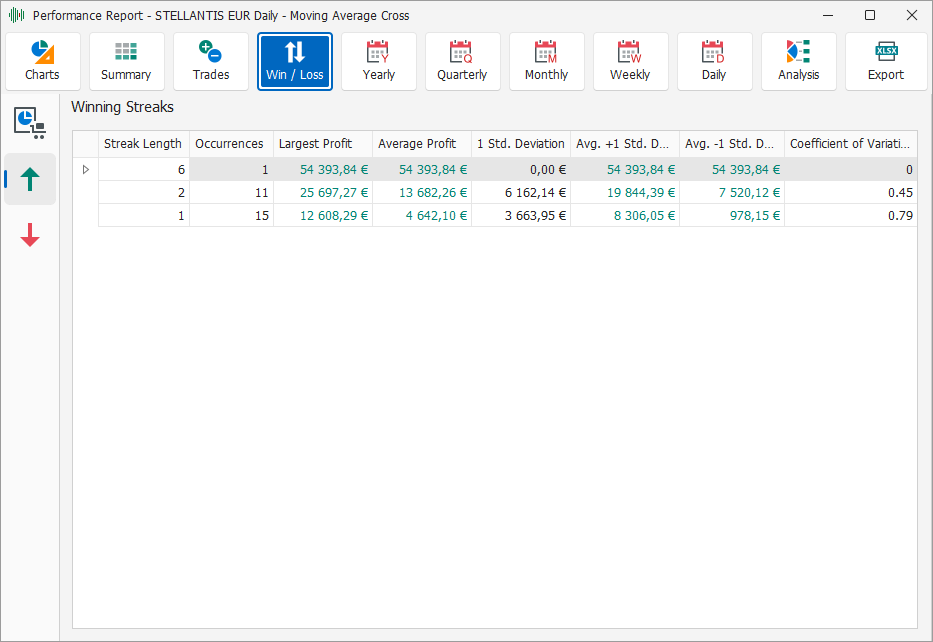Select cell 19 844,39 €
This screenshot has width=933, height=642.
pyautogui.click(x=625, y=192)
